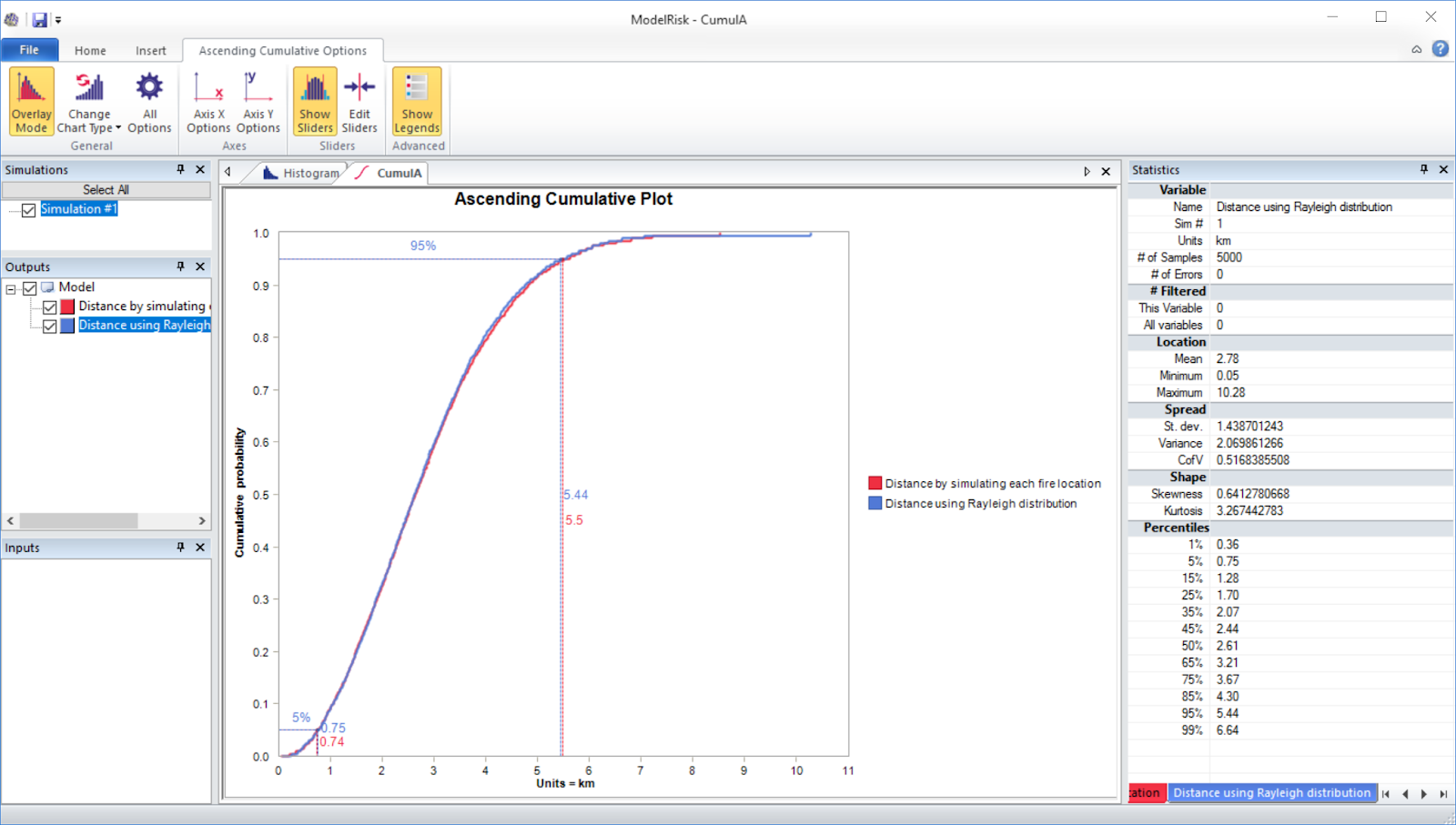Open the File menu
The width and height of the screenshot is (1456, 825).
coord(29,49)
